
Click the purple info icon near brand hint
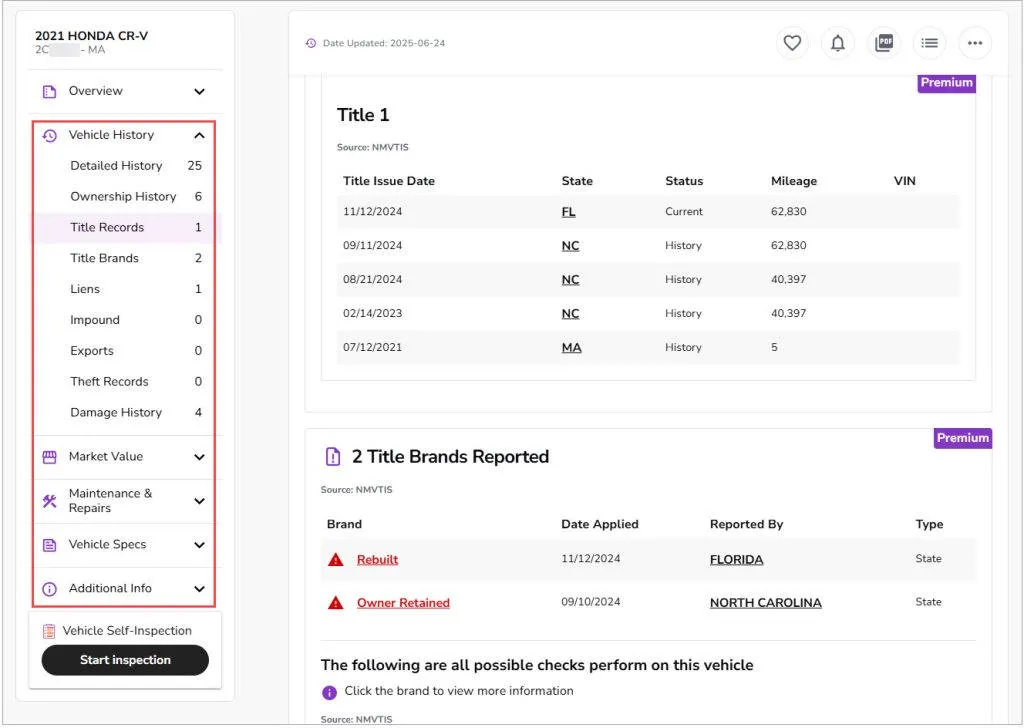[329, 692]
